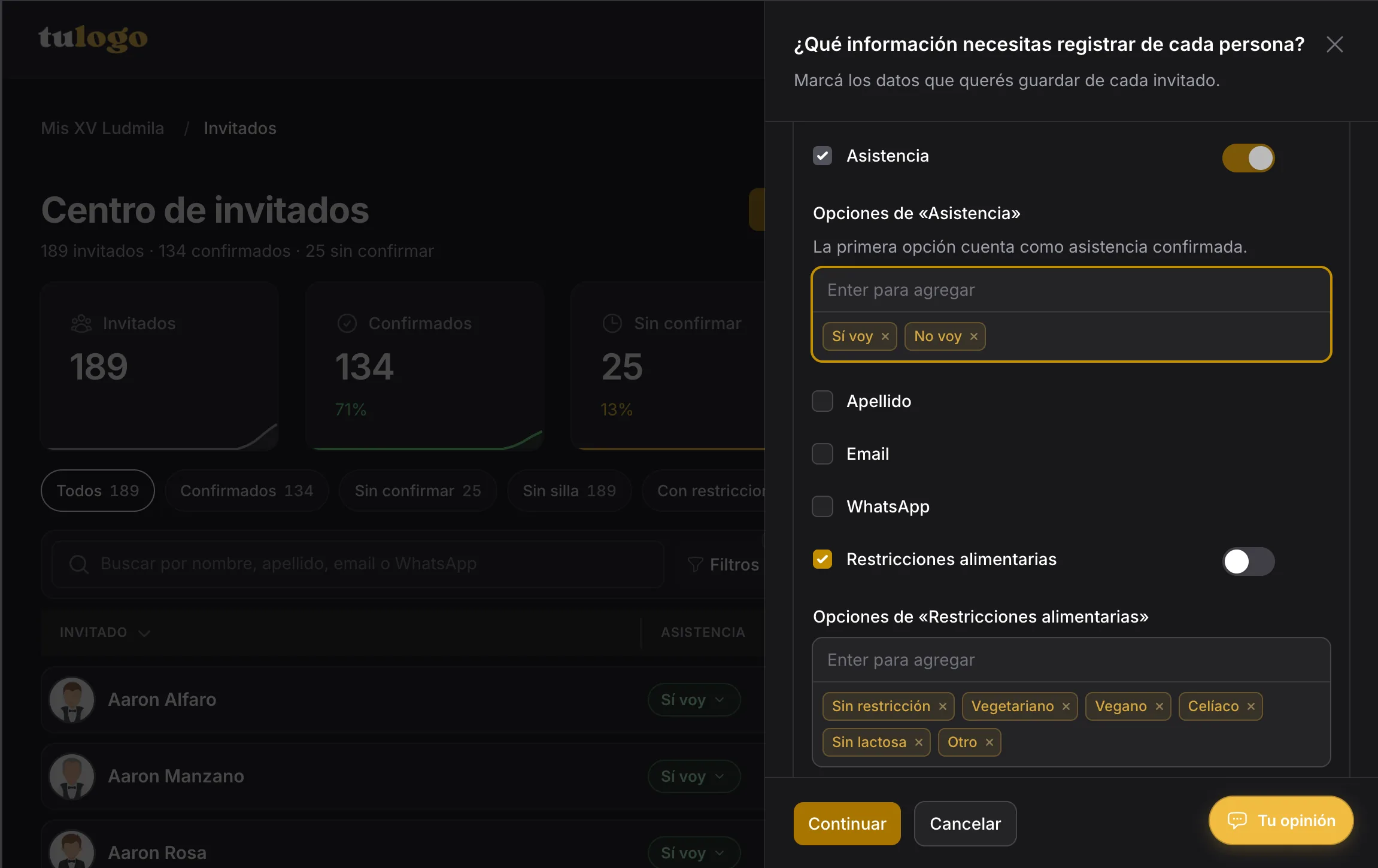
Task: Remove the 'Otro' tag
Action: click(990, 742)
